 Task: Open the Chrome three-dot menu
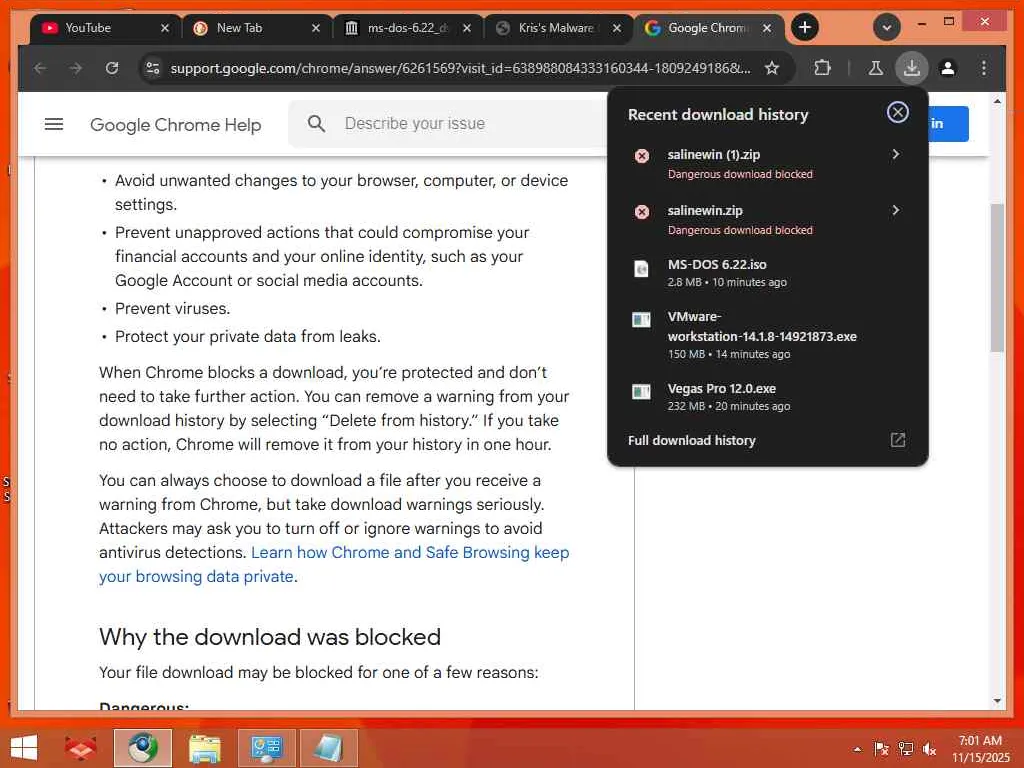click(984, 68)
